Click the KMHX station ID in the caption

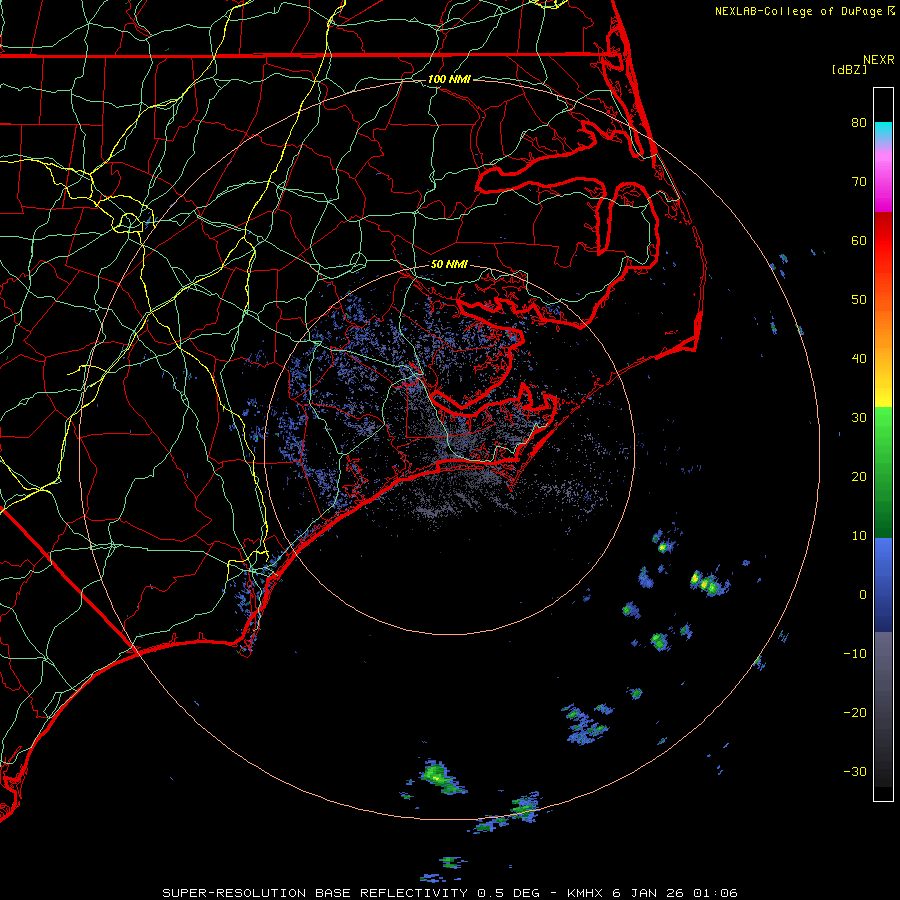point(585,893)
